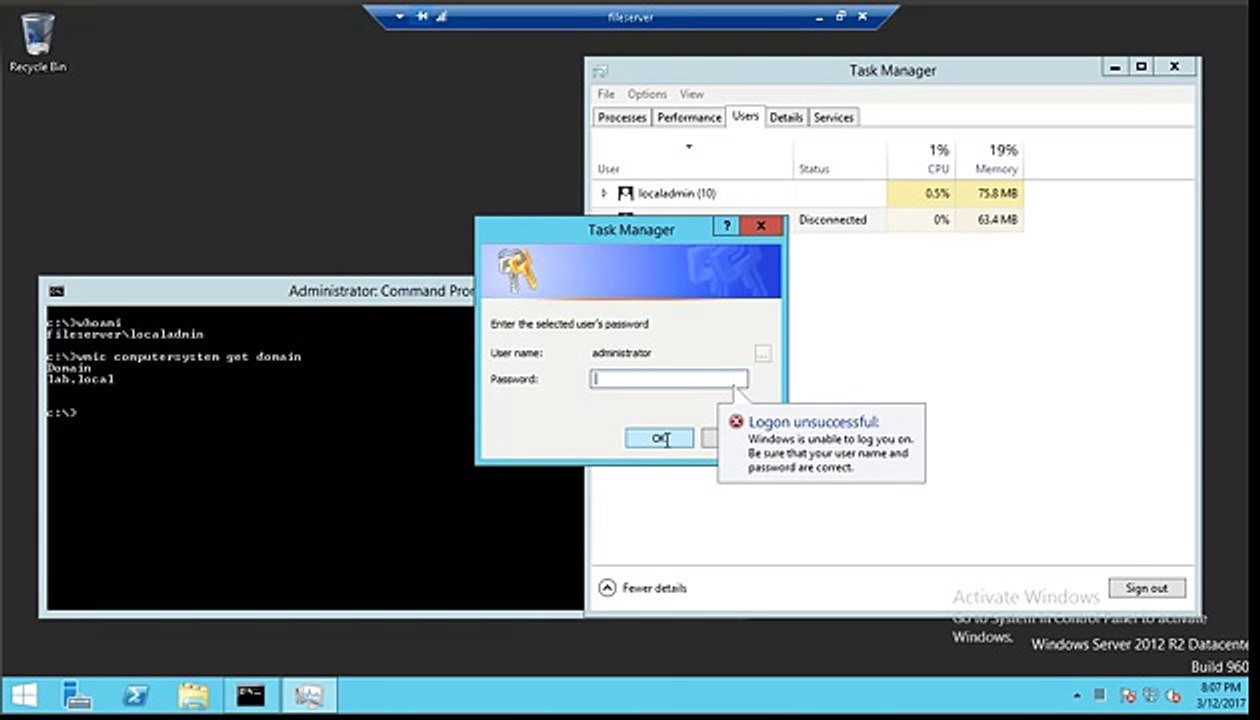
Task: Collapse with the Fewer details button
Action: (x=642, y=588)
